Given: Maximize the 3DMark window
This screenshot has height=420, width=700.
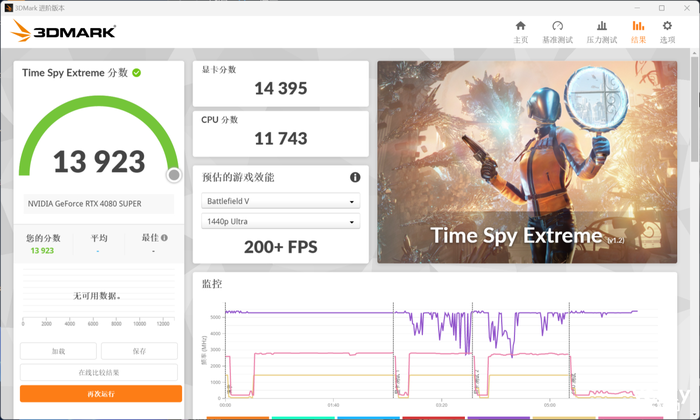Looking at the screenshot, I should [662, 8].
